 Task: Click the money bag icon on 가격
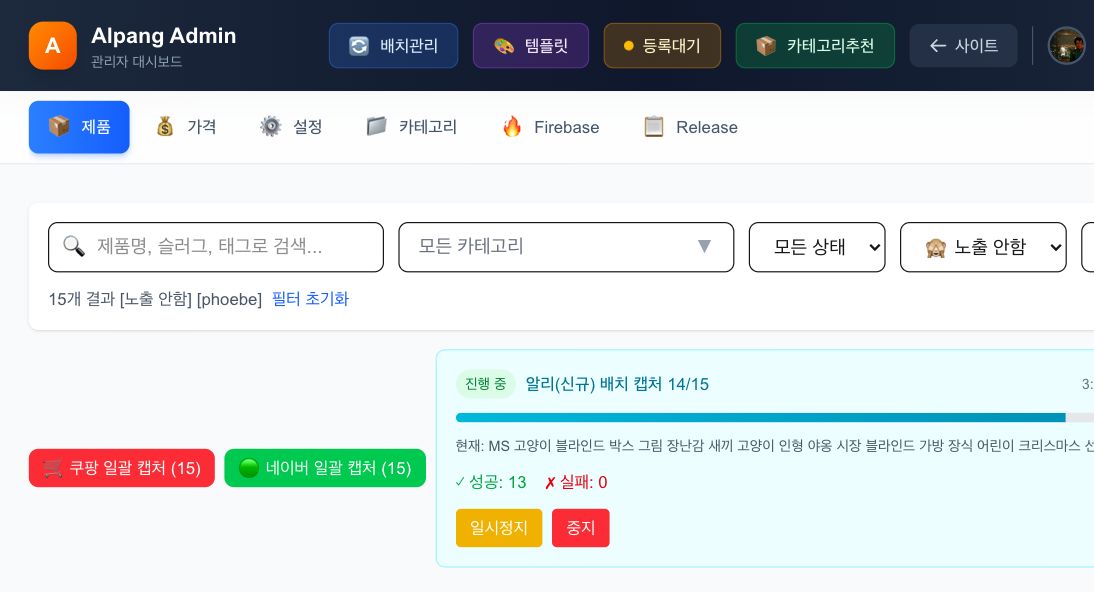[165, 127]
